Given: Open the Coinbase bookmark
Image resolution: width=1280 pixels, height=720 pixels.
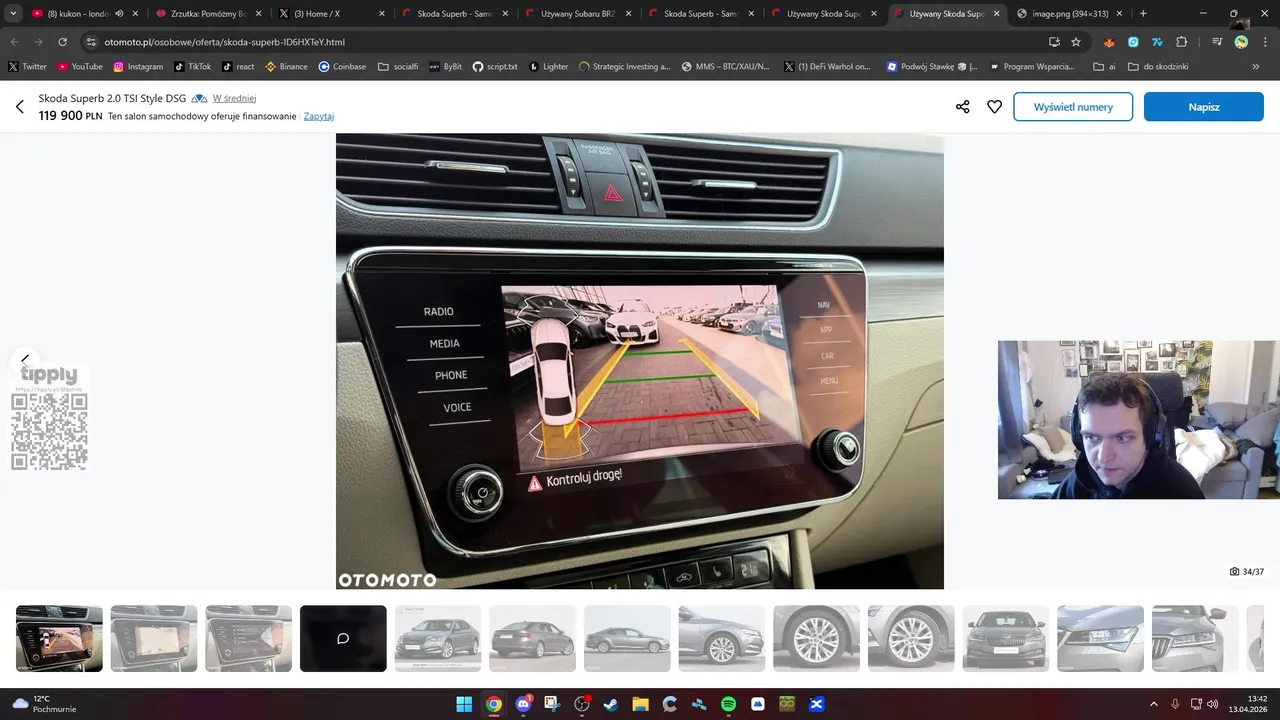Looking at the screenshot, I should (342, 67).
